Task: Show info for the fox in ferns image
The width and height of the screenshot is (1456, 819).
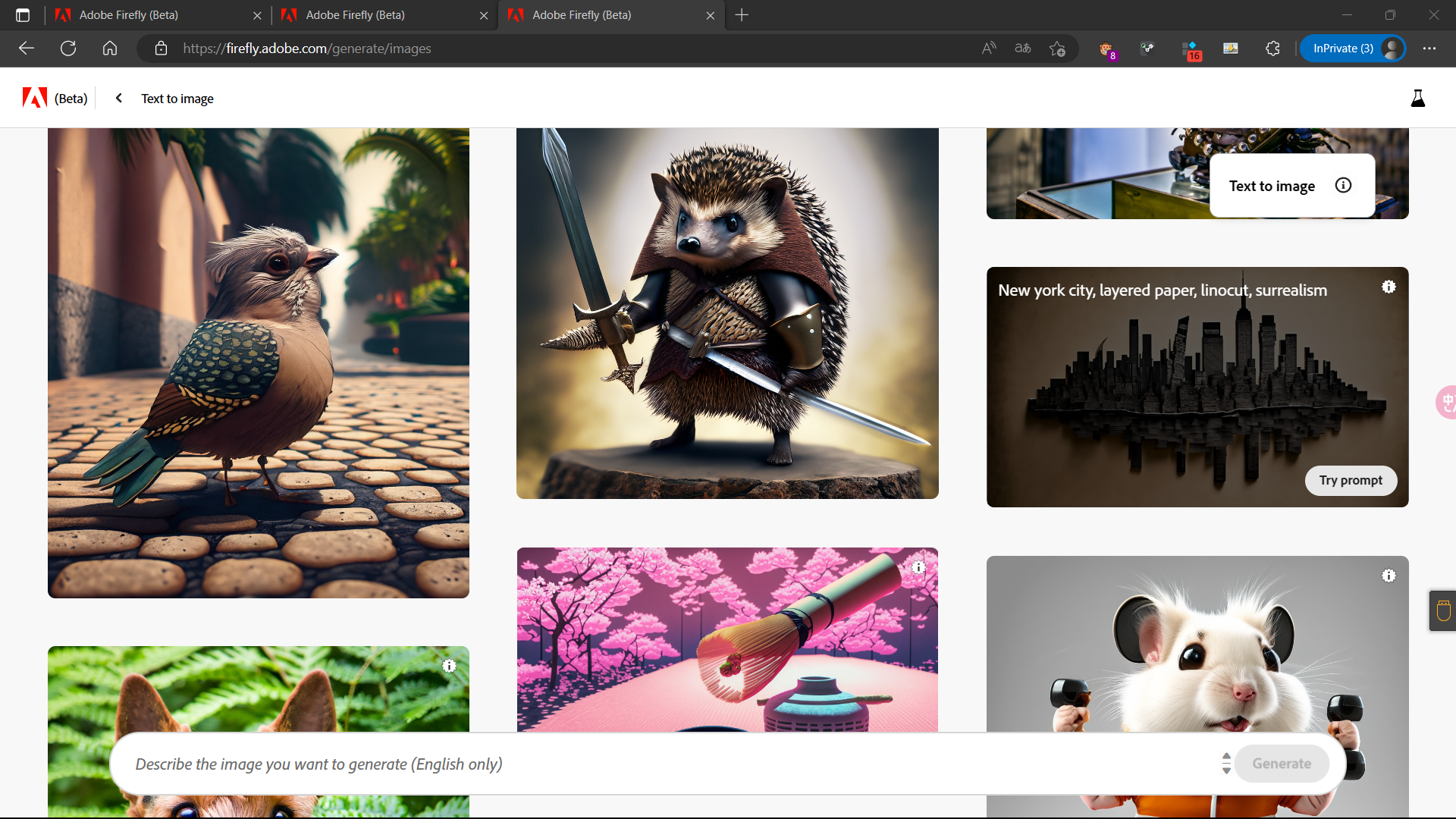Action: tap(449, 666)
